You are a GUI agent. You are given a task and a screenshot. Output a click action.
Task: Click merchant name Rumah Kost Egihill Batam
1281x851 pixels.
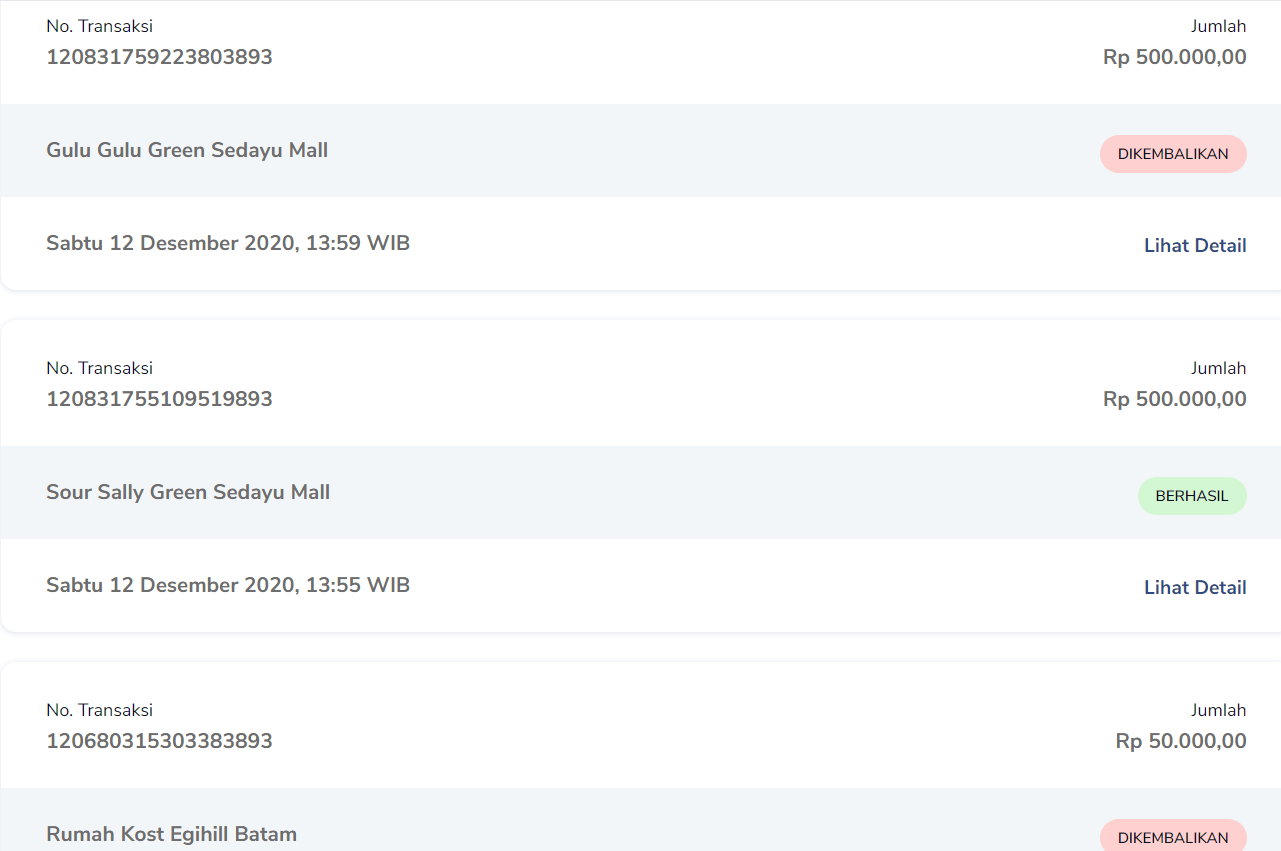(x=171, y=834)
